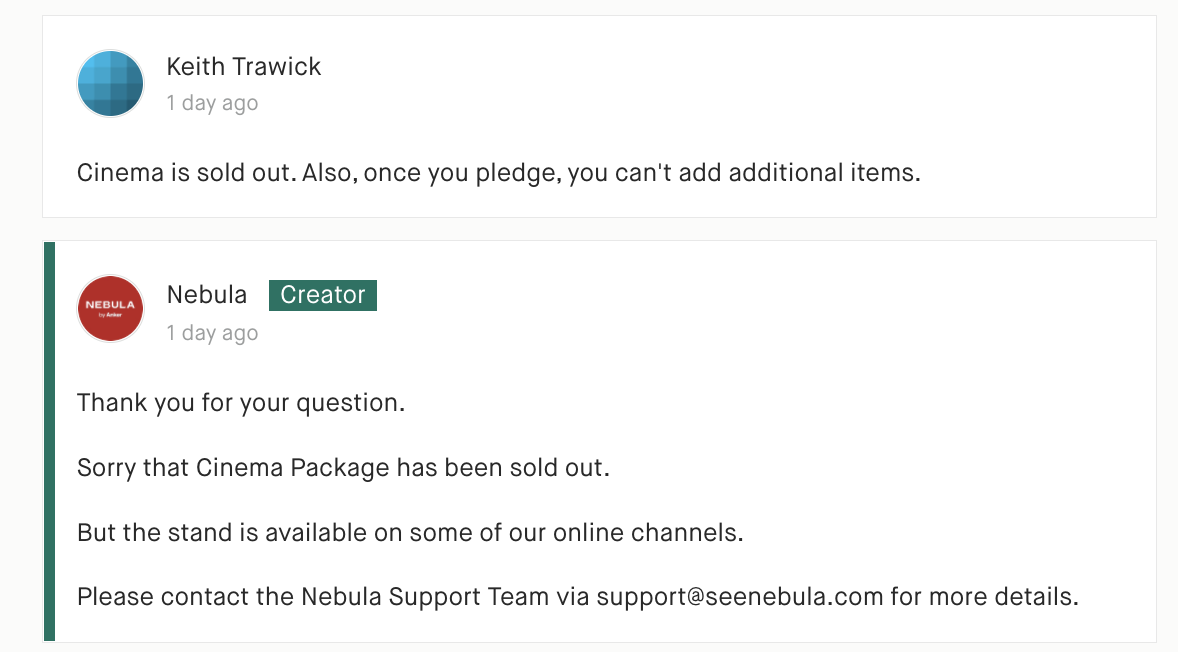Click Nebula's '1 day ago' timestamp

click(212, 333)
